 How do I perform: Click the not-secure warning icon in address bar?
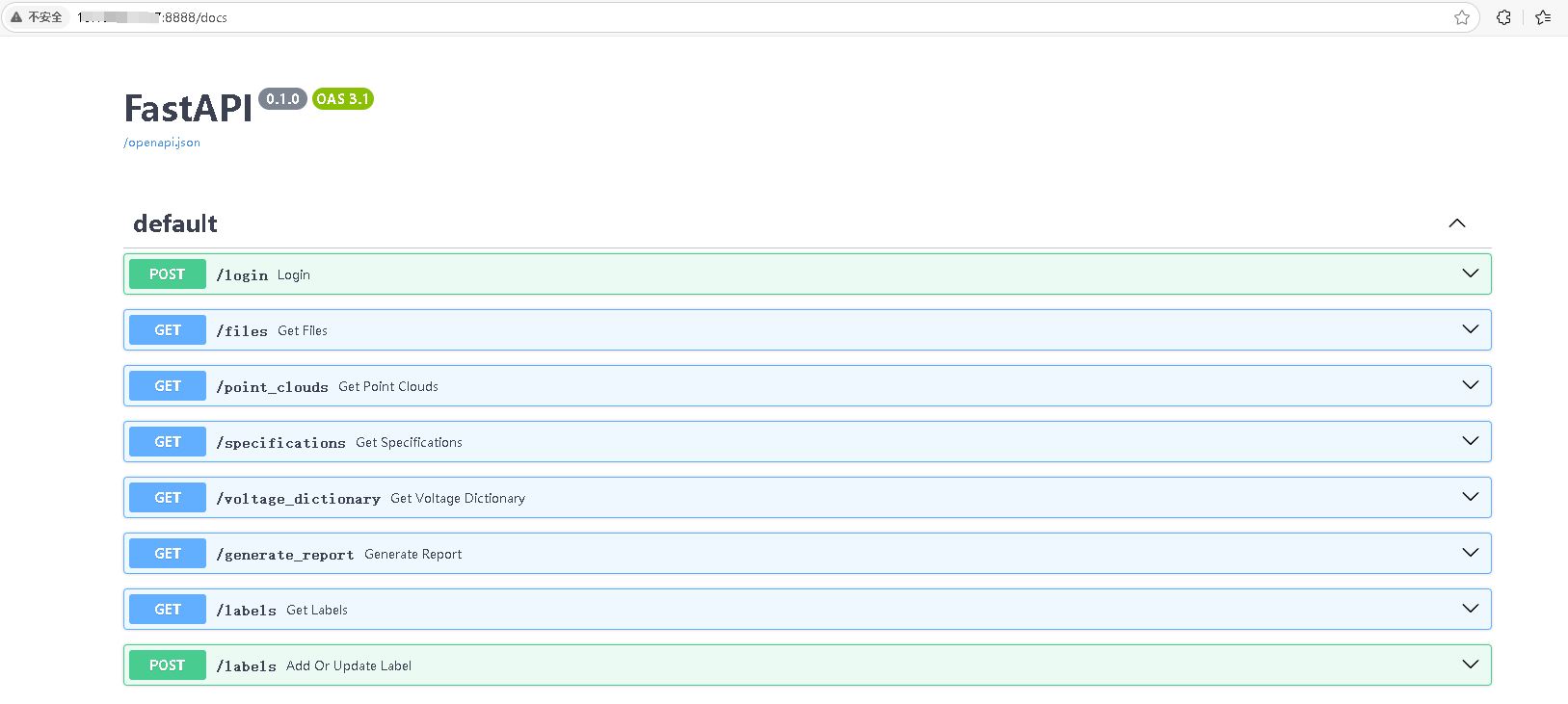[x=16, y=17]
